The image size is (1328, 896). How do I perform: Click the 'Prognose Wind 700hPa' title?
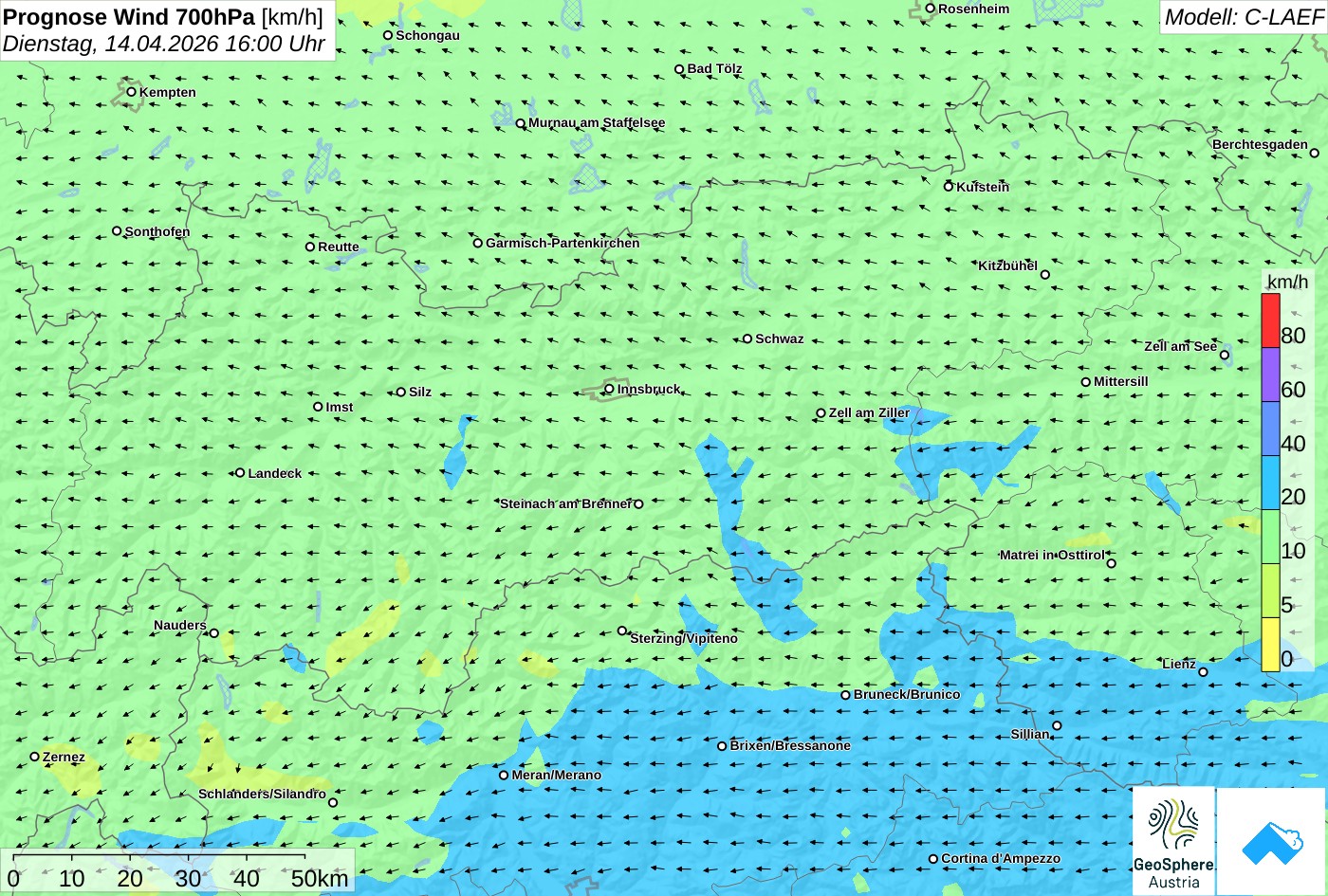(x=129, y=16)
